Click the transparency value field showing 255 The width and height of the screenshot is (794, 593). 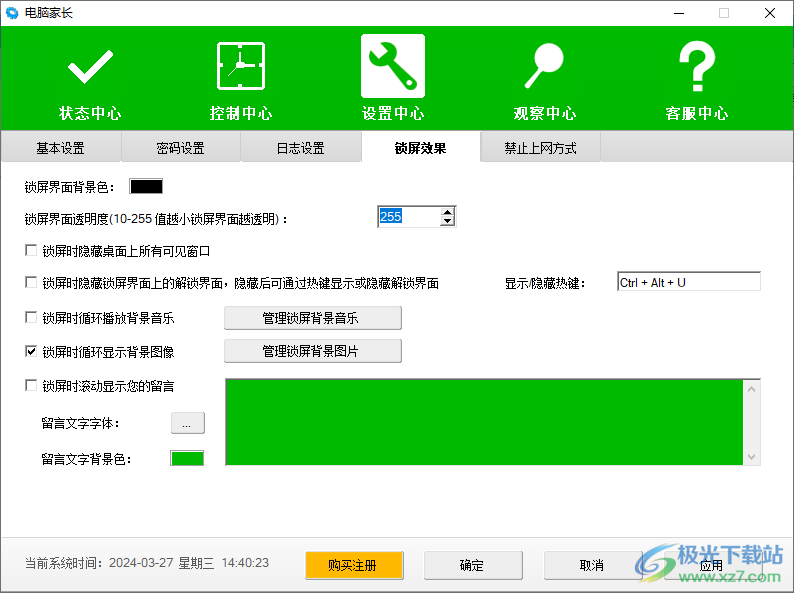point(409,217)
